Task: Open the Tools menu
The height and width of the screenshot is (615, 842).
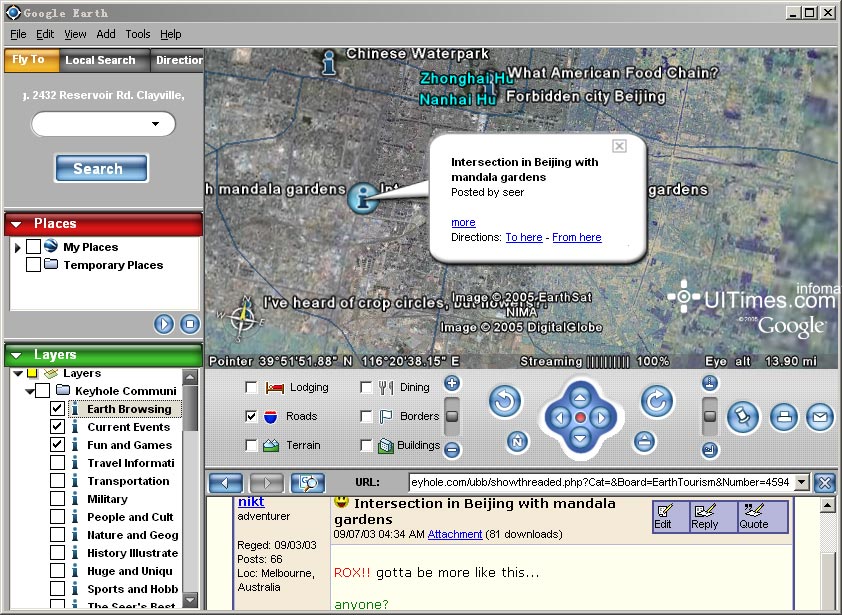Action: click(x=138, y=34)
